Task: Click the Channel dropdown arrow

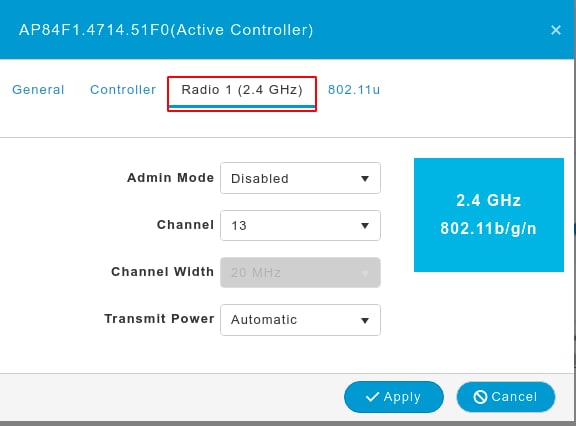Action: (365, 226)
